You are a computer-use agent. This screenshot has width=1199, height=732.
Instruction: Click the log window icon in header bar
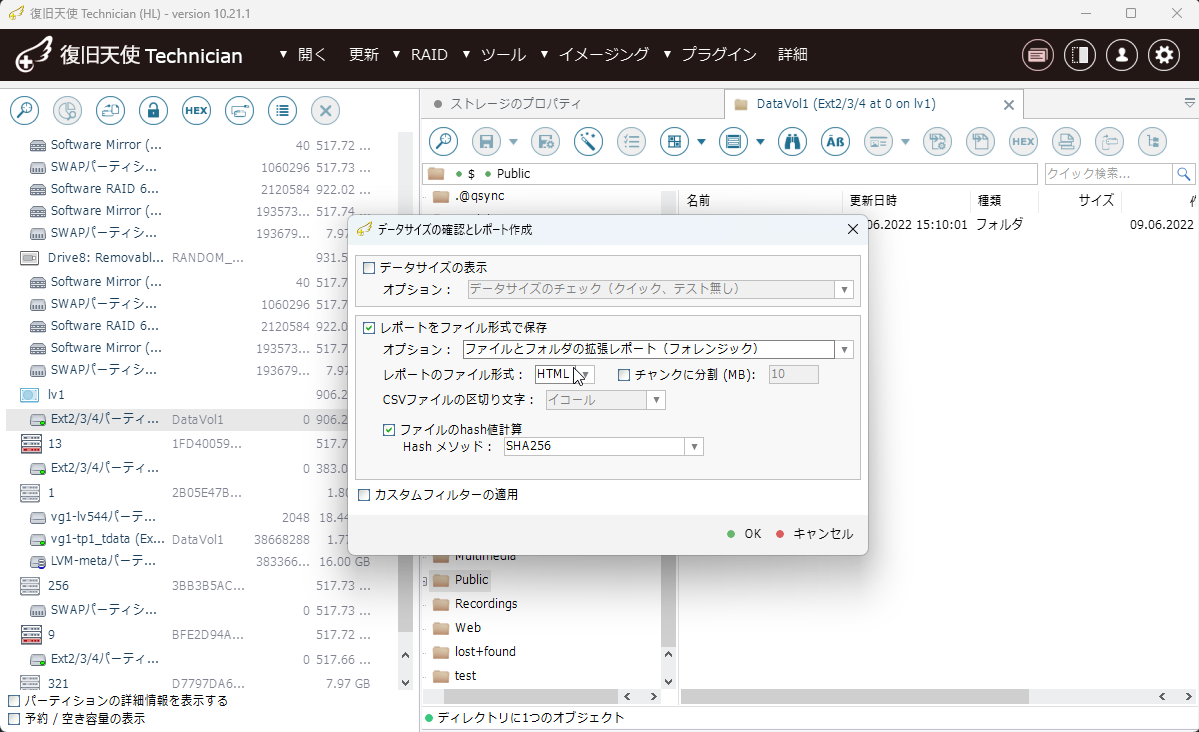pos(1038,55)
